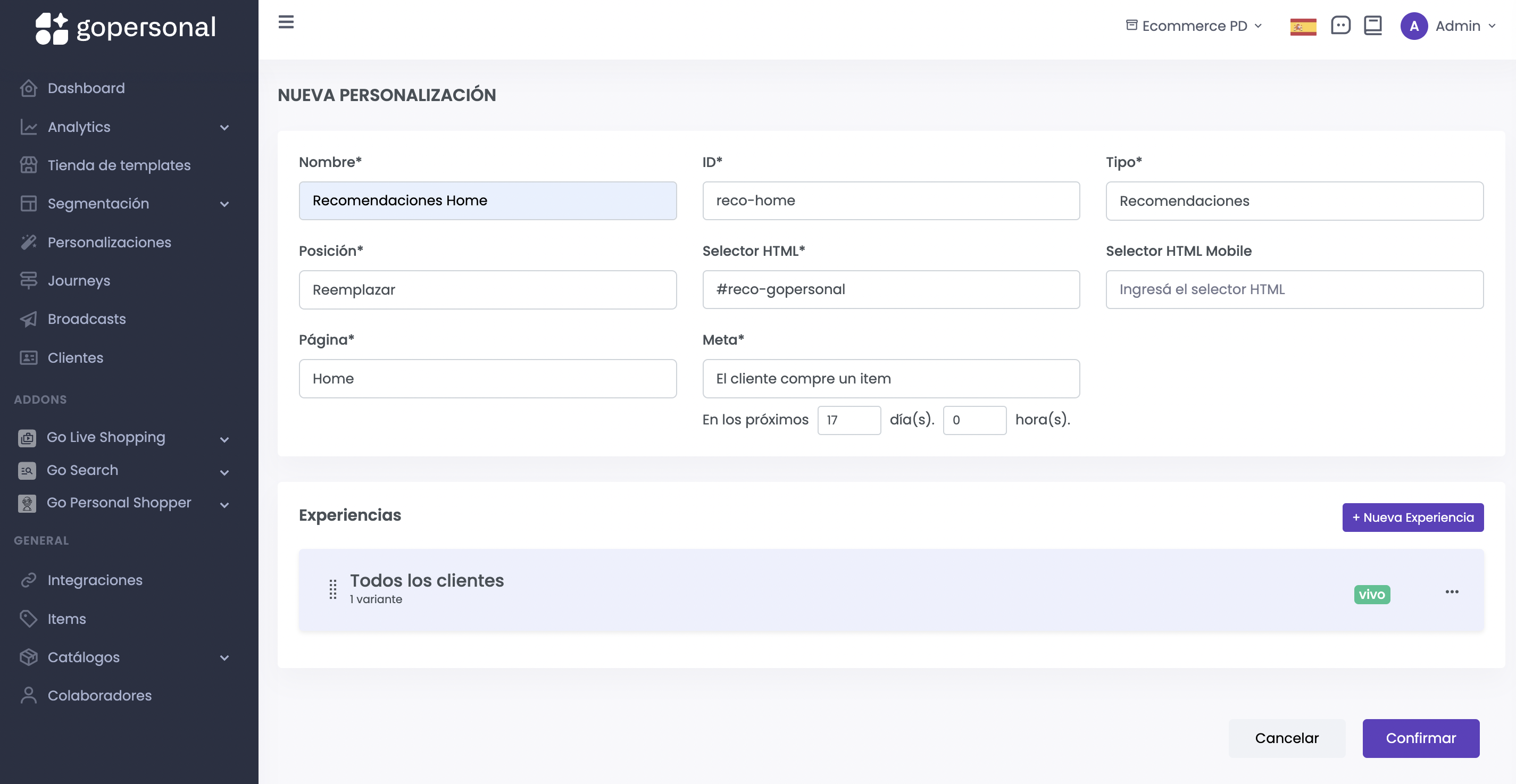The image size is (1516, 784).
Task: Click the three-dots menu on Todos los clientes
Action: click(x=1451, y=591)
